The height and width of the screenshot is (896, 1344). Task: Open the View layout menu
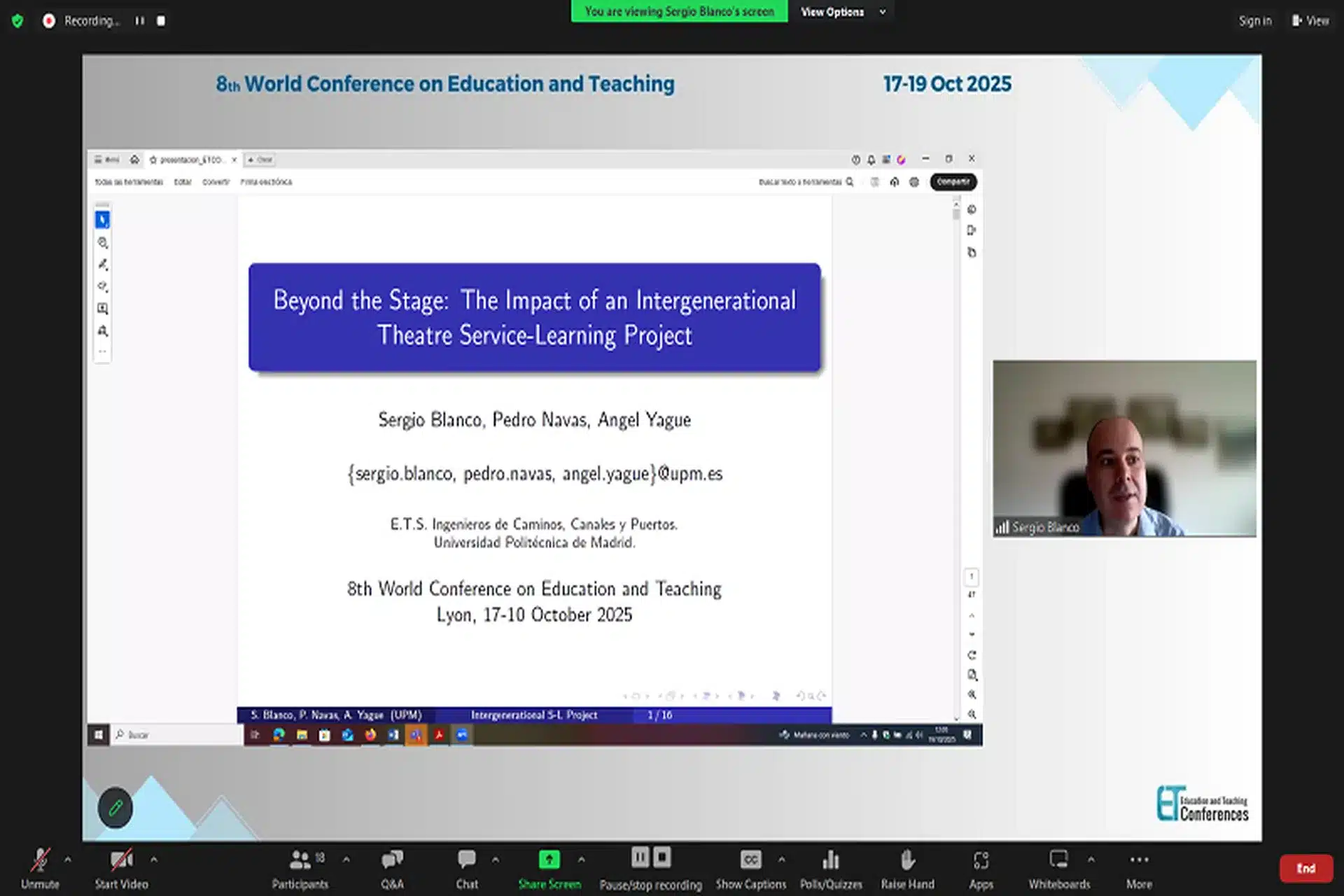click(x=1310, y=21)
